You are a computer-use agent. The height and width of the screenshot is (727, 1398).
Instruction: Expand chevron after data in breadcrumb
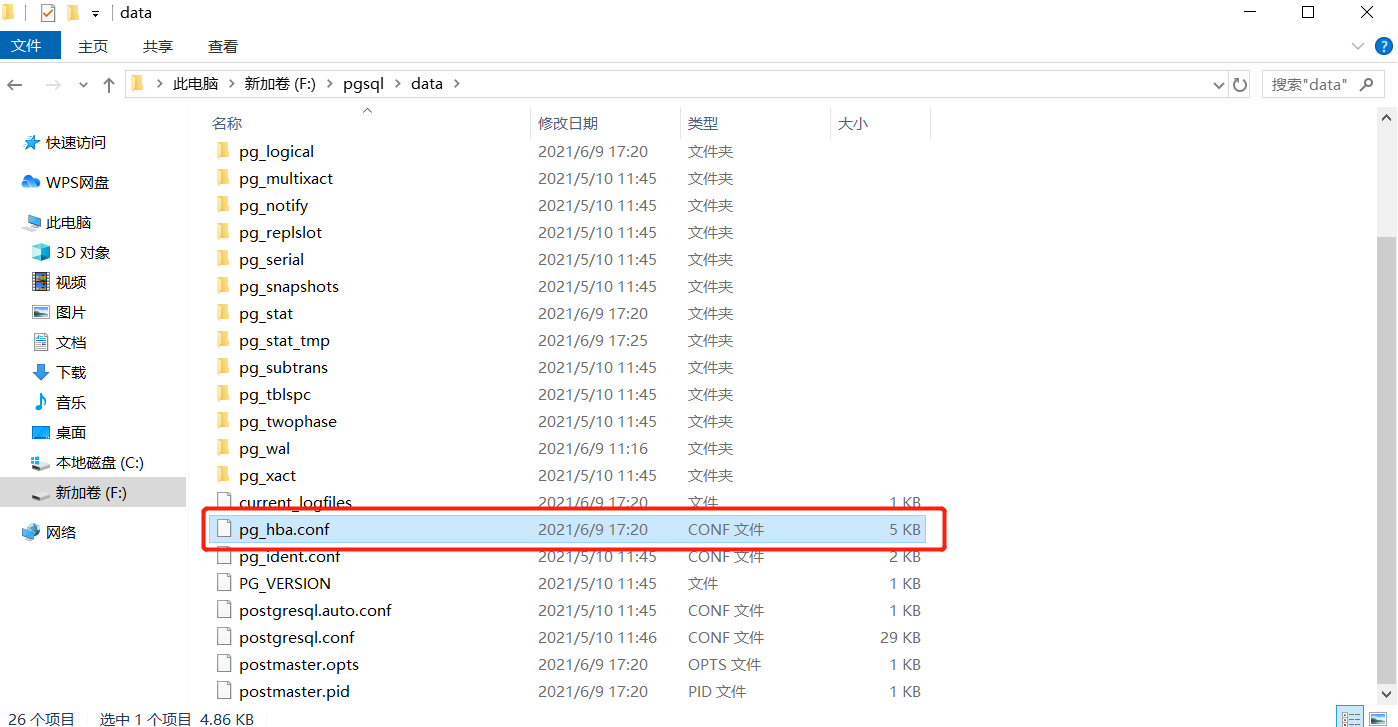click(x=457, y=84)
